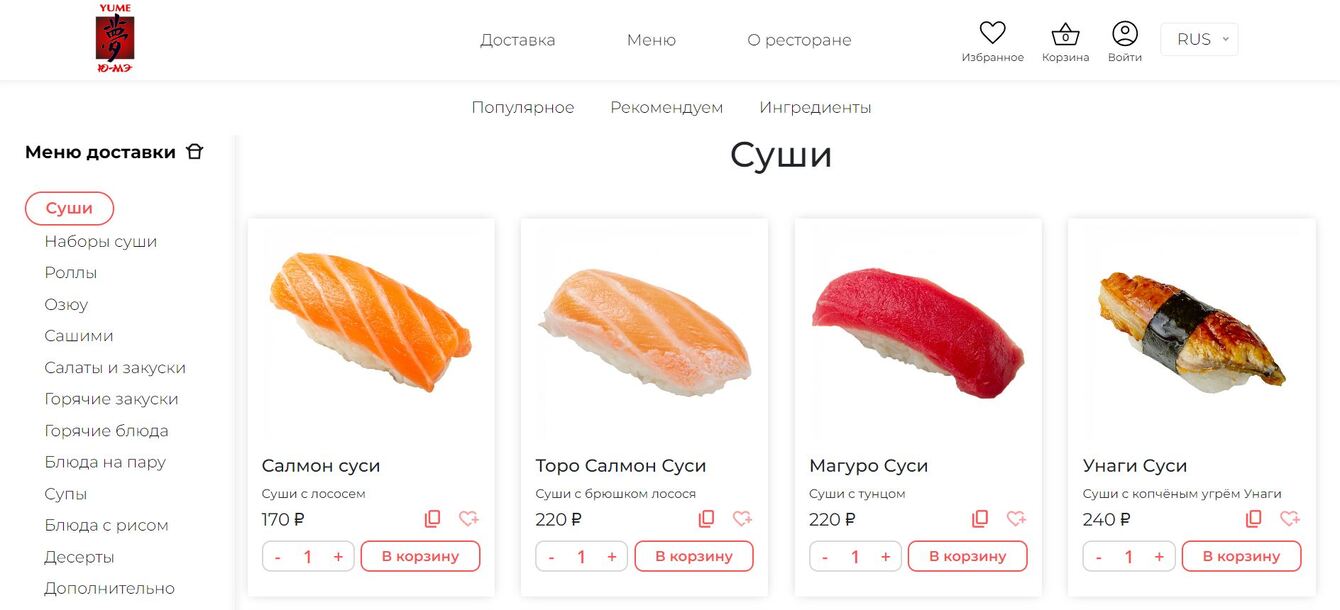Click the copy icon on Унаги Суси

(1254, 519)
